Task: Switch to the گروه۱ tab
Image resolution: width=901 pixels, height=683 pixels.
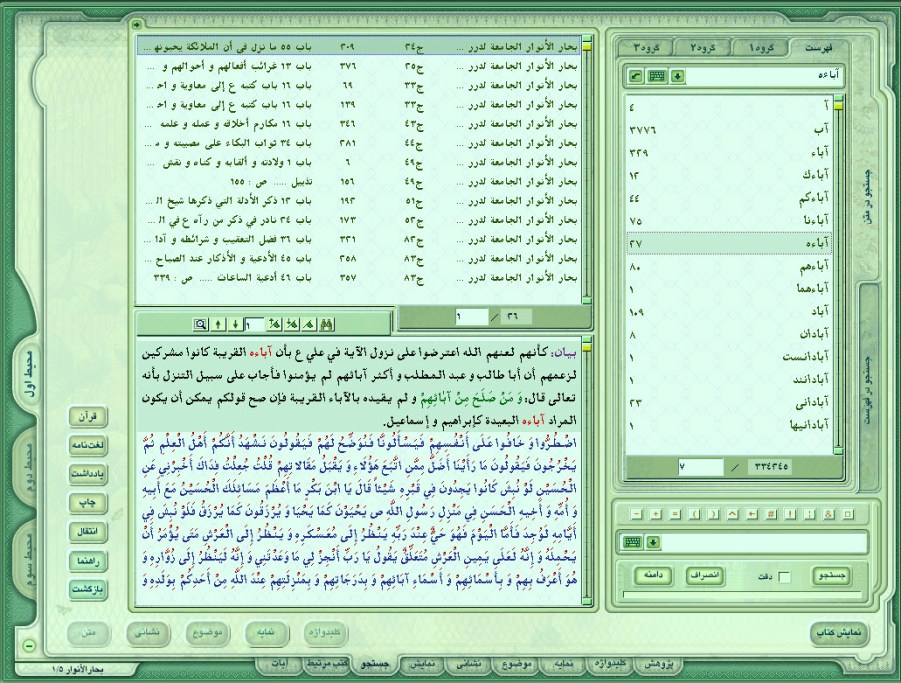Action: click(761, 48)
